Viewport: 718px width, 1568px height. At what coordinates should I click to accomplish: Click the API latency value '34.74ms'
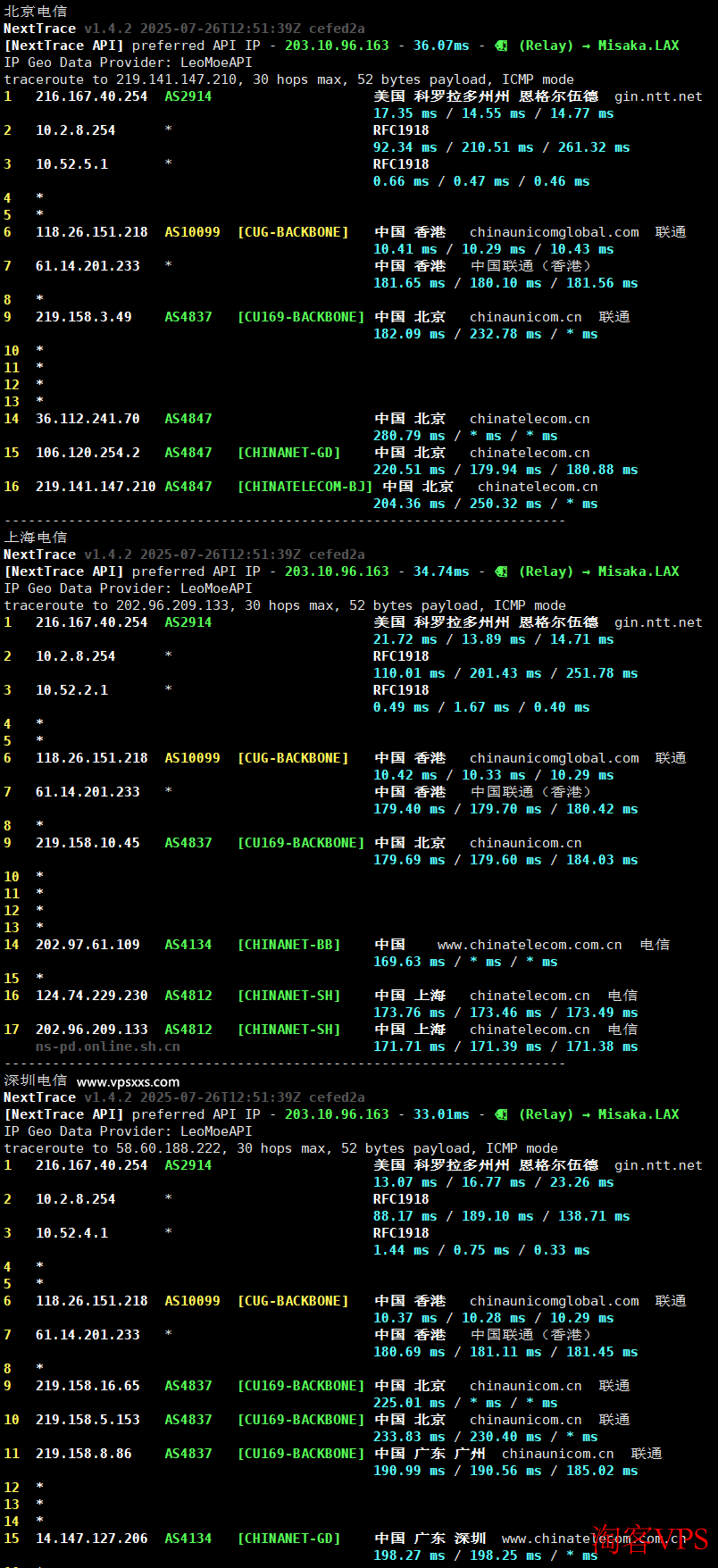pyautogui.click(x=441, y=571)
